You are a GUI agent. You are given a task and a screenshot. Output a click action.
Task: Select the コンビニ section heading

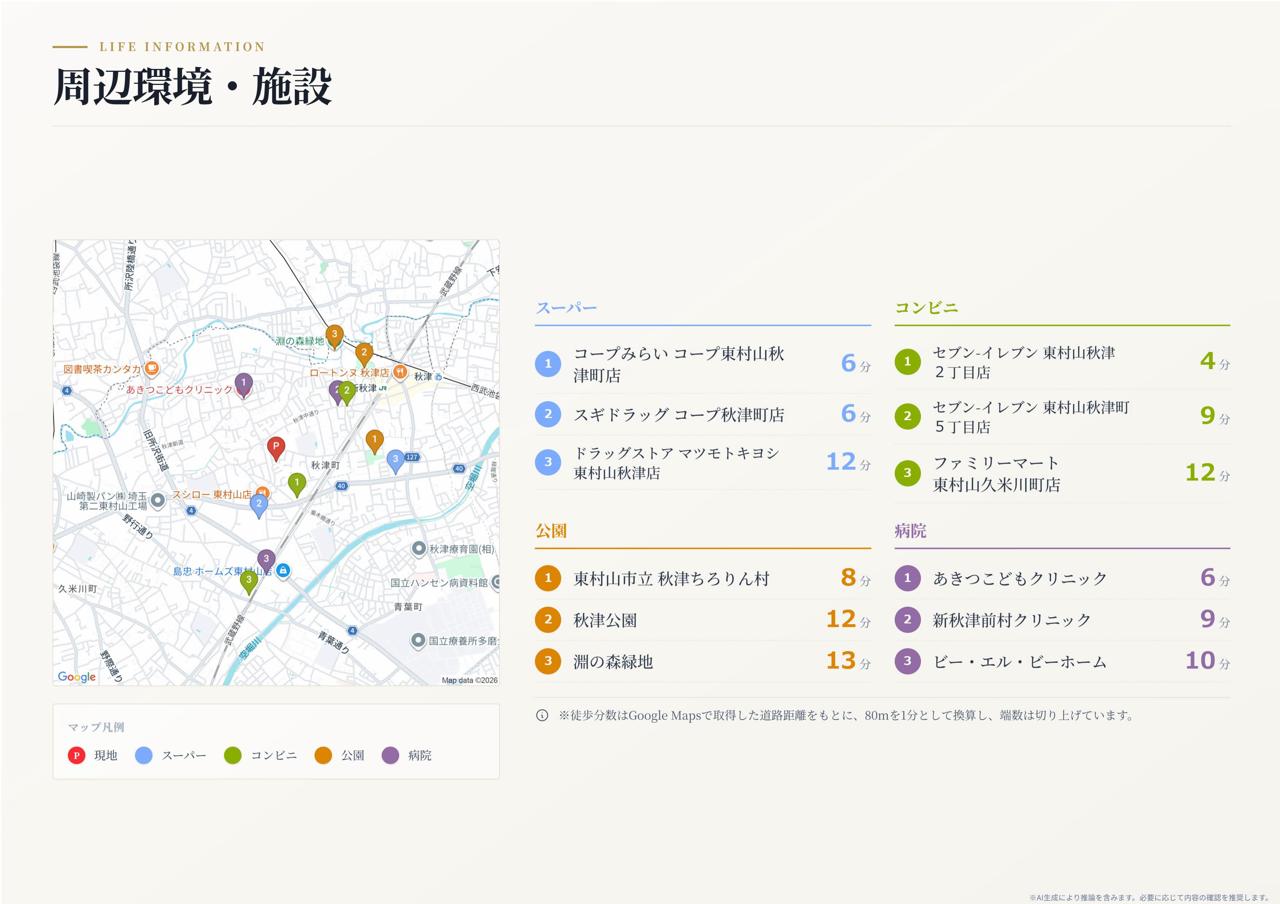pos(926,308)
